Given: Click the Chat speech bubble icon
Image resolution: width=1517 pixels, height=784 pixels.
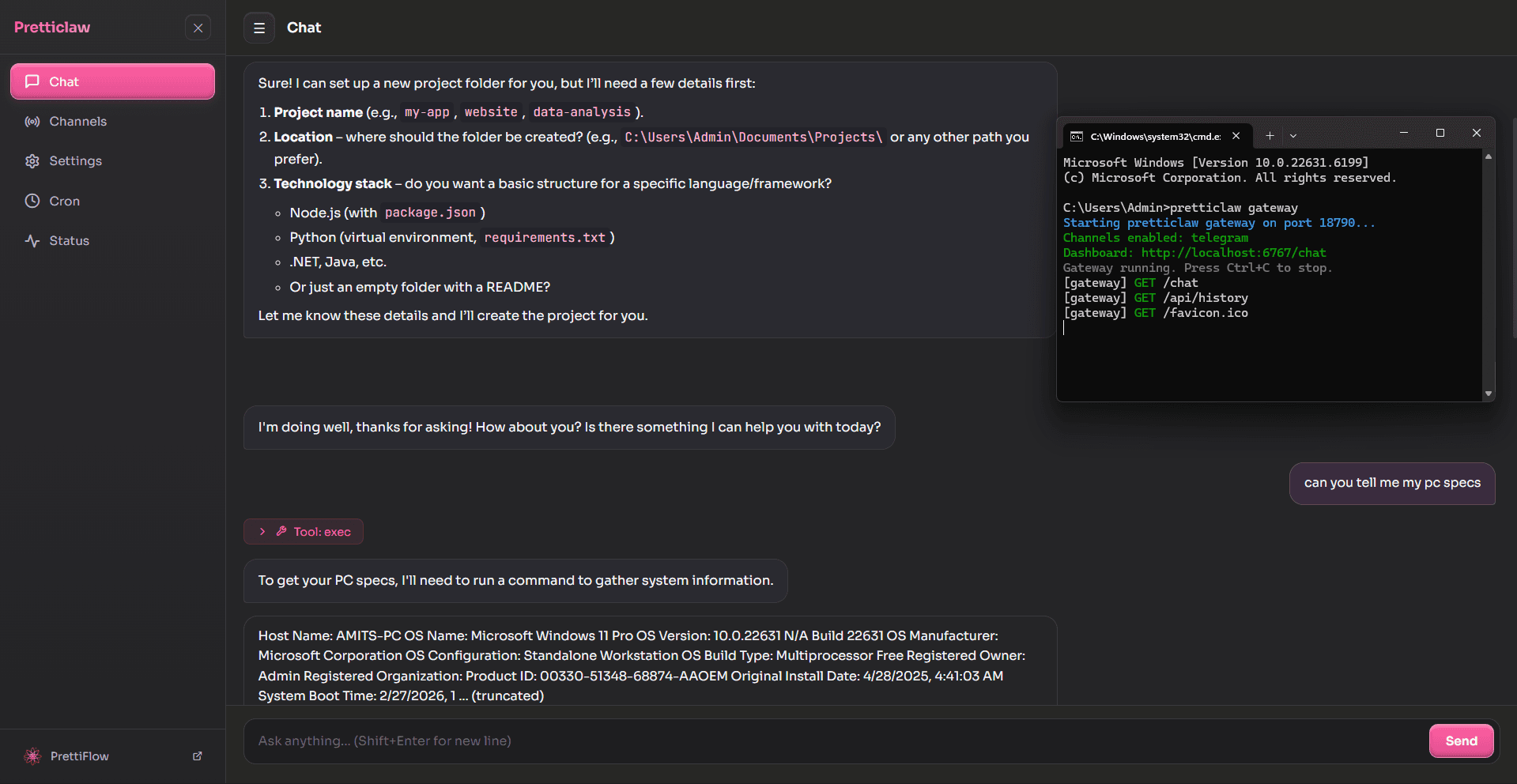Looking at the screenshot, I should coord(32,81).
